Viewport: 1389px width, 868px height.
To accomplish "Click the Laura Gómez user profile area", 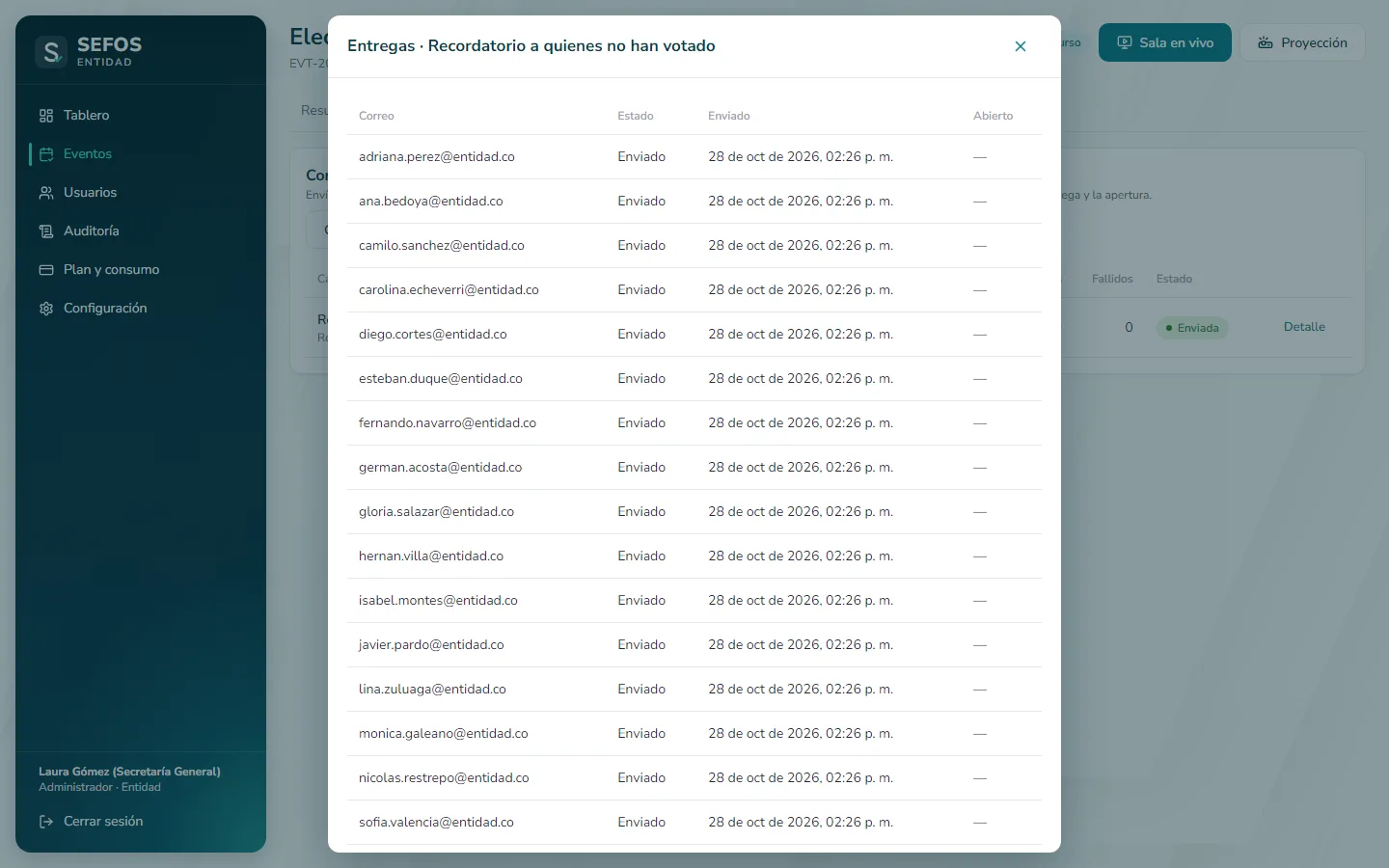I will click(x=129, y=779).
